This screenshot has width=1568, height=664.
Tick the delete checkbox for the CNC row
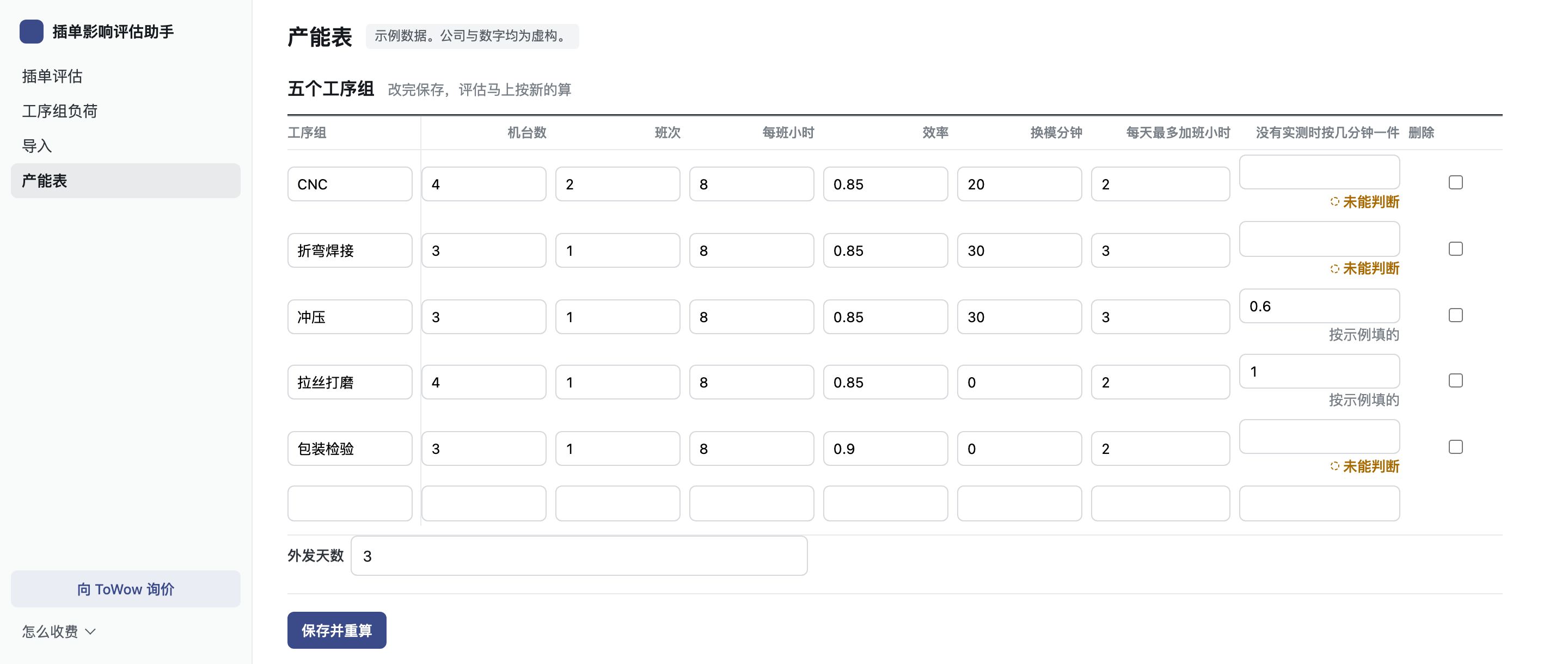coord(1455,182)
